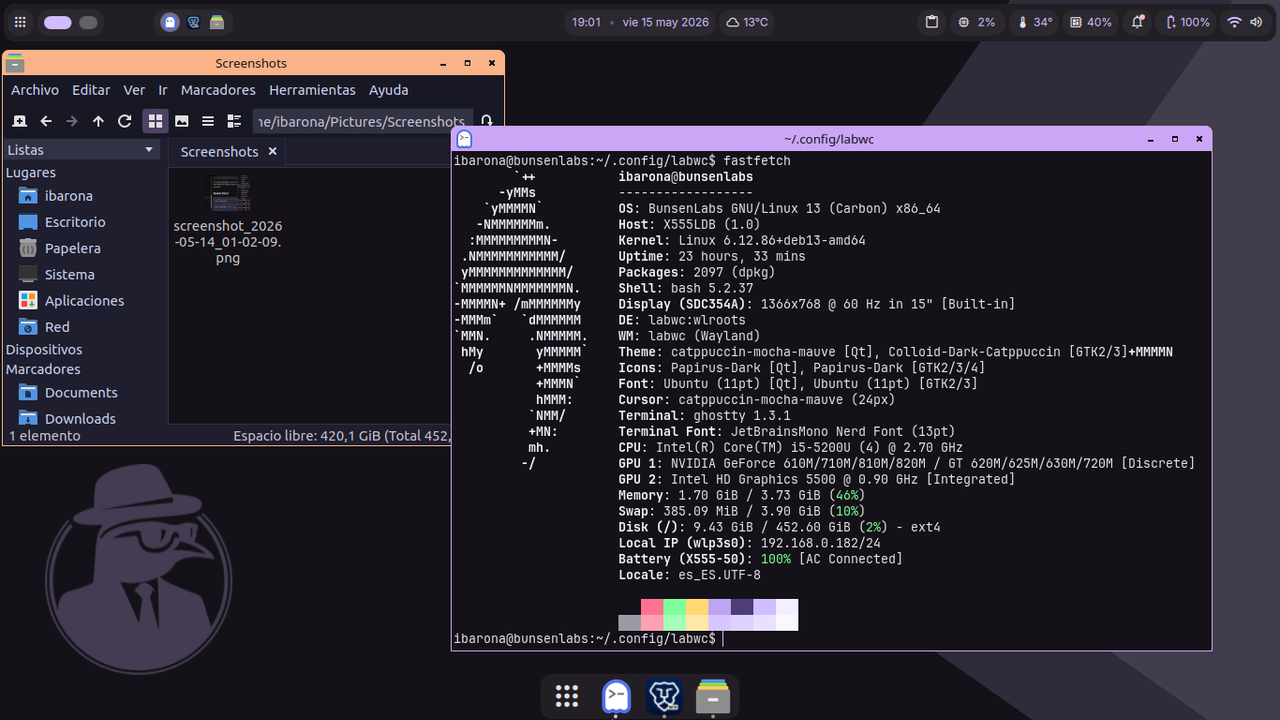1280x720 pixels.
Task: Switch to the second gray workspace pill
Action: point(88,22)
